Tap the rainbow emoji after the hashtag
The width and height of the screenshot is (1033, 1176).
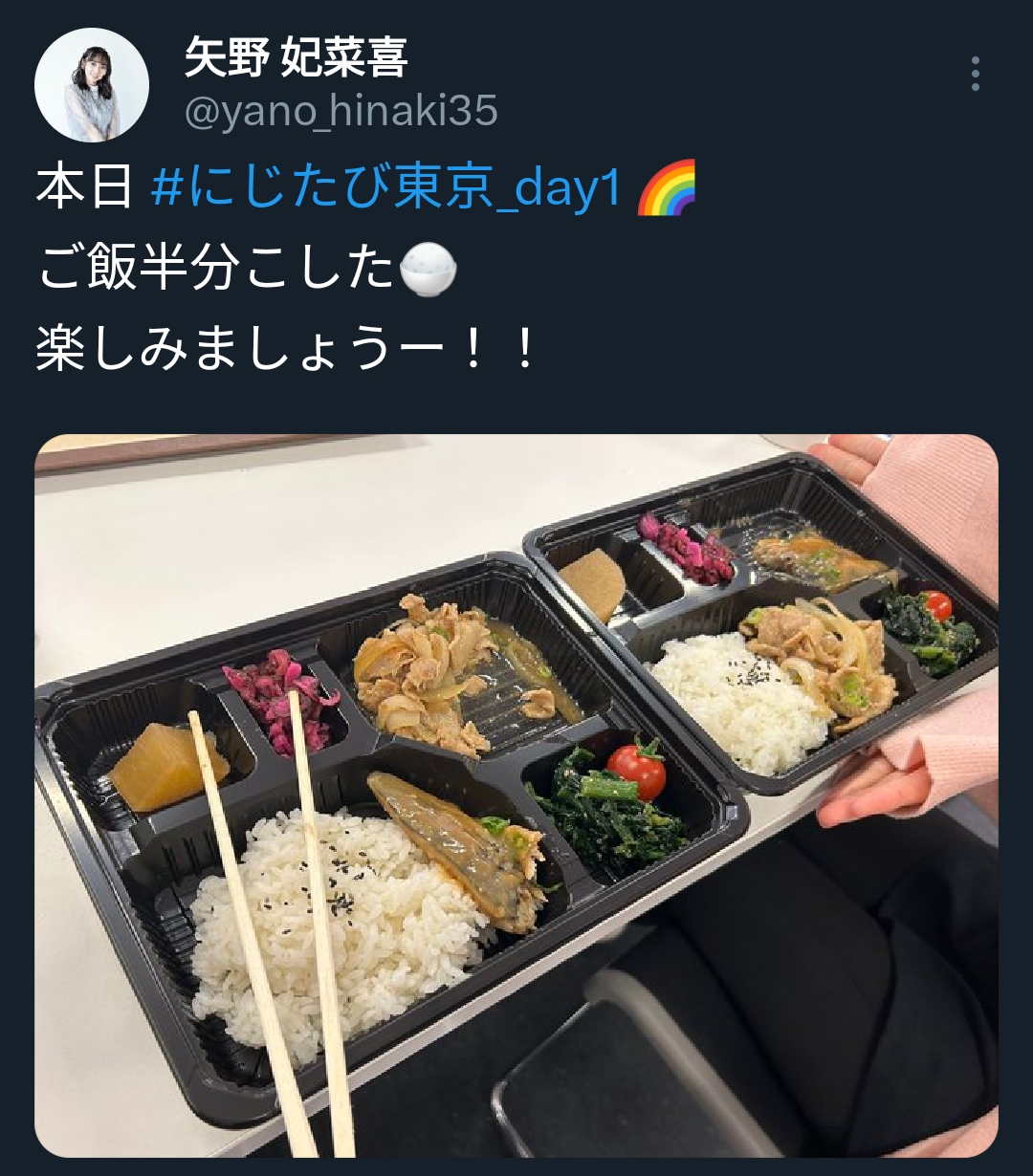pos(666,187)
